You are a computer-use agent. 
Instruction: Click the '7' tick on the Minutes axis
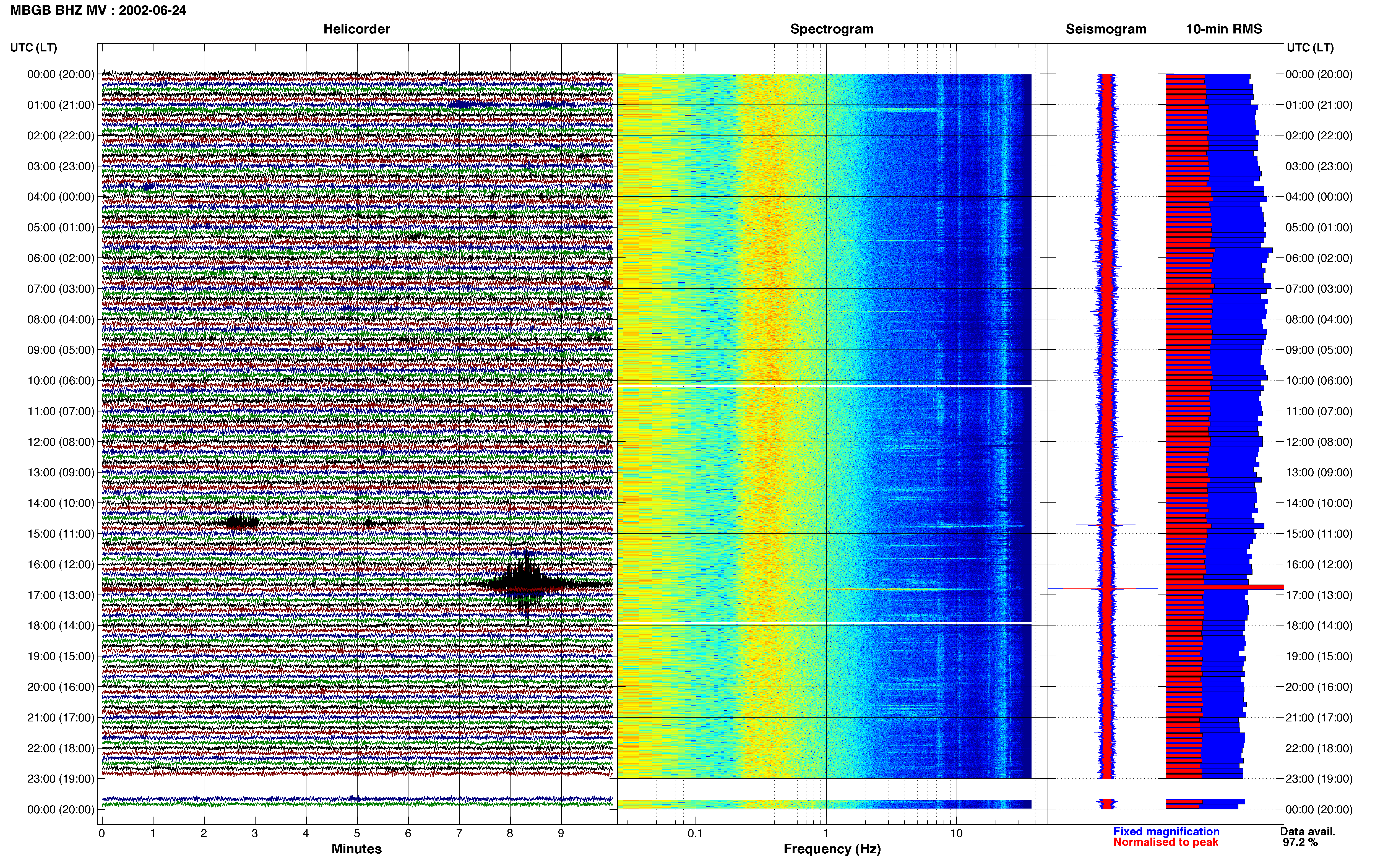[x=459, y=833]
